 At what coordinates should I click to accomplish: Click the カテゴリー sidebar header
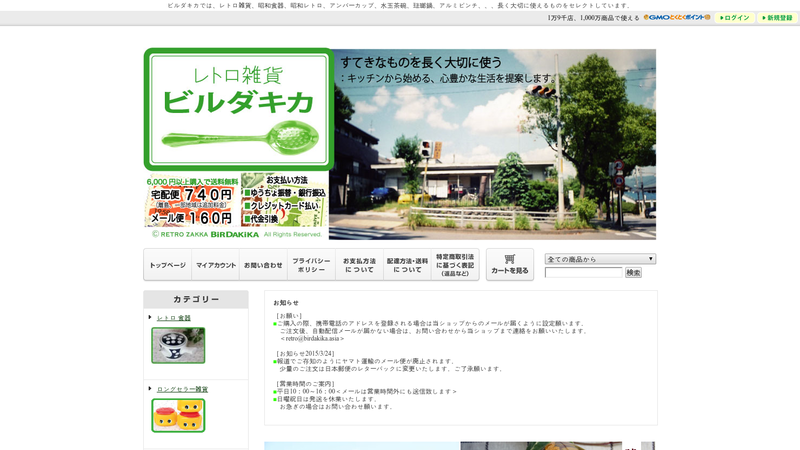click(x=196, y=299)
